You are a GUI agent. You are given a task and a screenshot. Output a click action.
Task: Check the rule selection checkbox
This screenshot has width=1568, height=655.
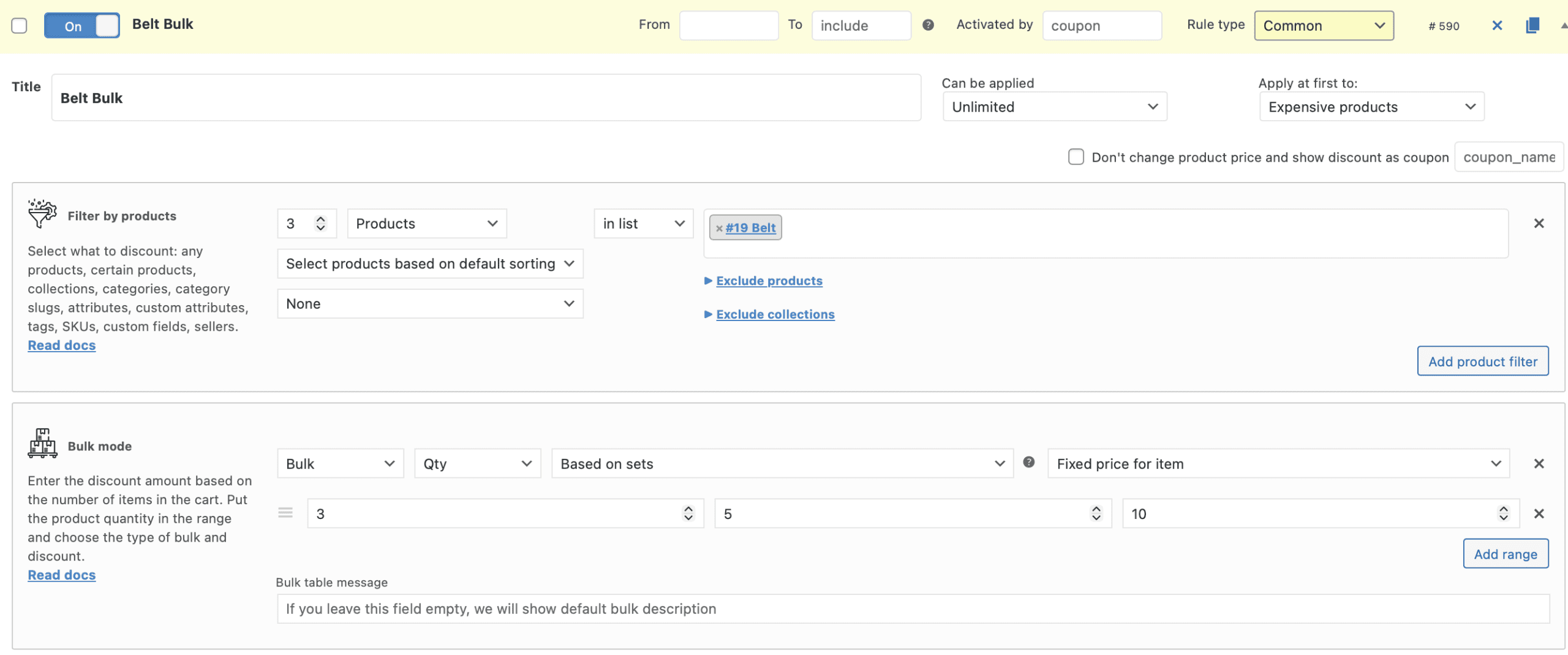(20, 26)
